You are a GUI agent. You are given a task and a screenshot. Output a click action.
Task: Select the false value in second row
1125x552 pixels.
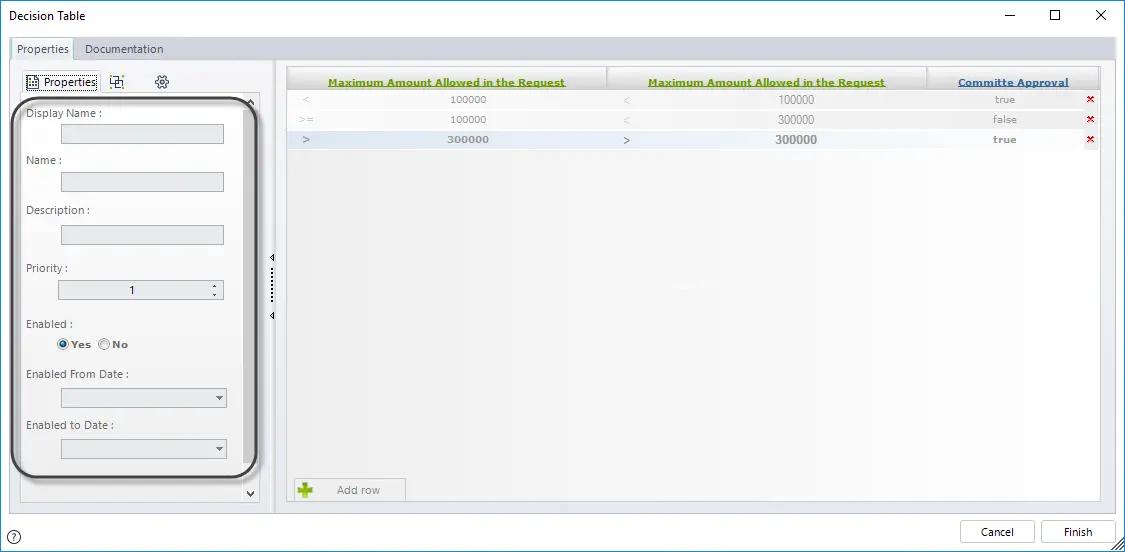[x=1004, y=119]
